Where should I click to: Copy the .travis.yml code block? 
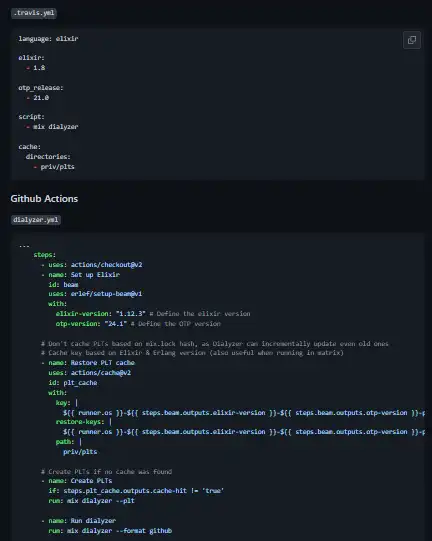[412, 40]
